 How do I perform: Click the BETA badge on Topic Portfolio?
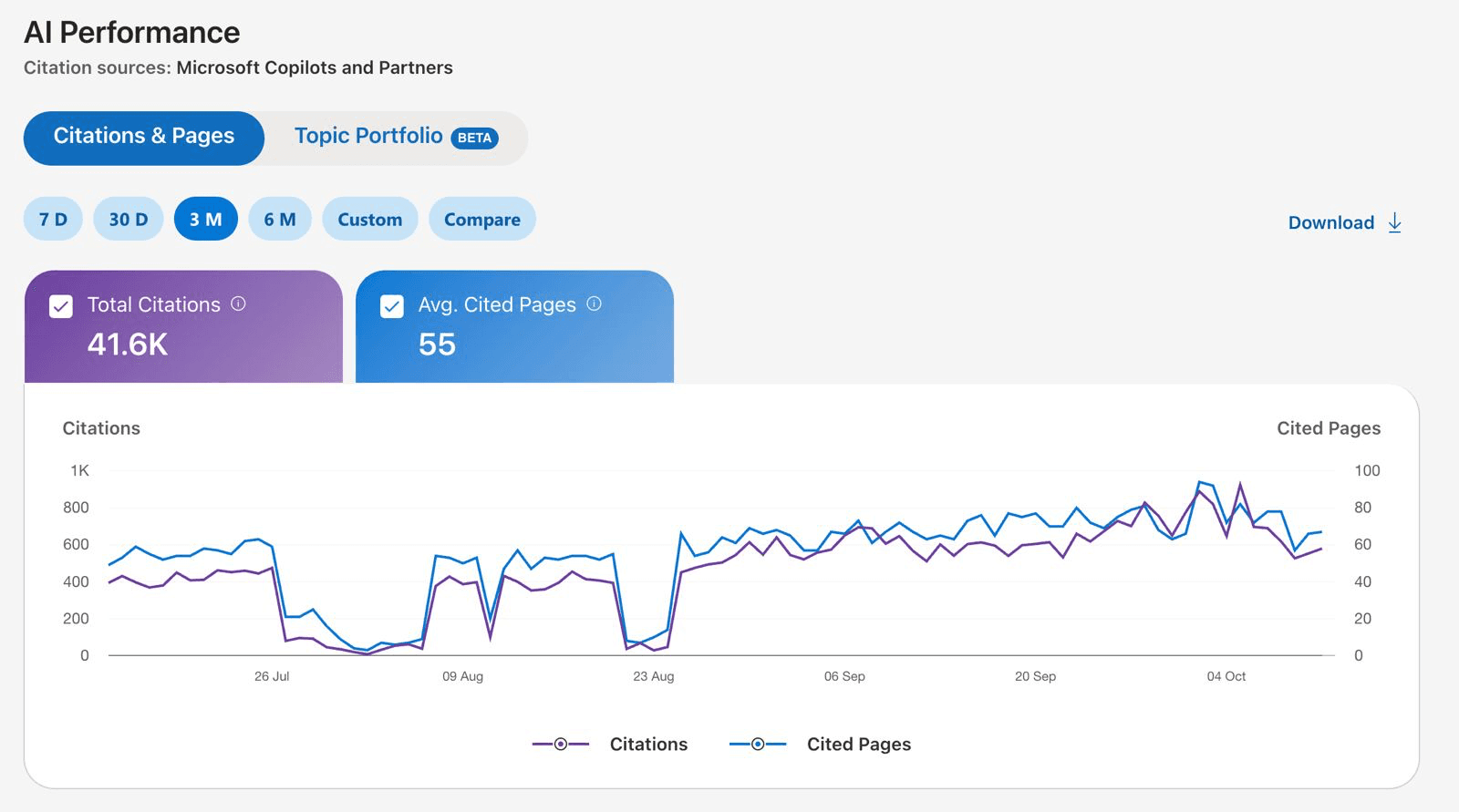(474, 138)
